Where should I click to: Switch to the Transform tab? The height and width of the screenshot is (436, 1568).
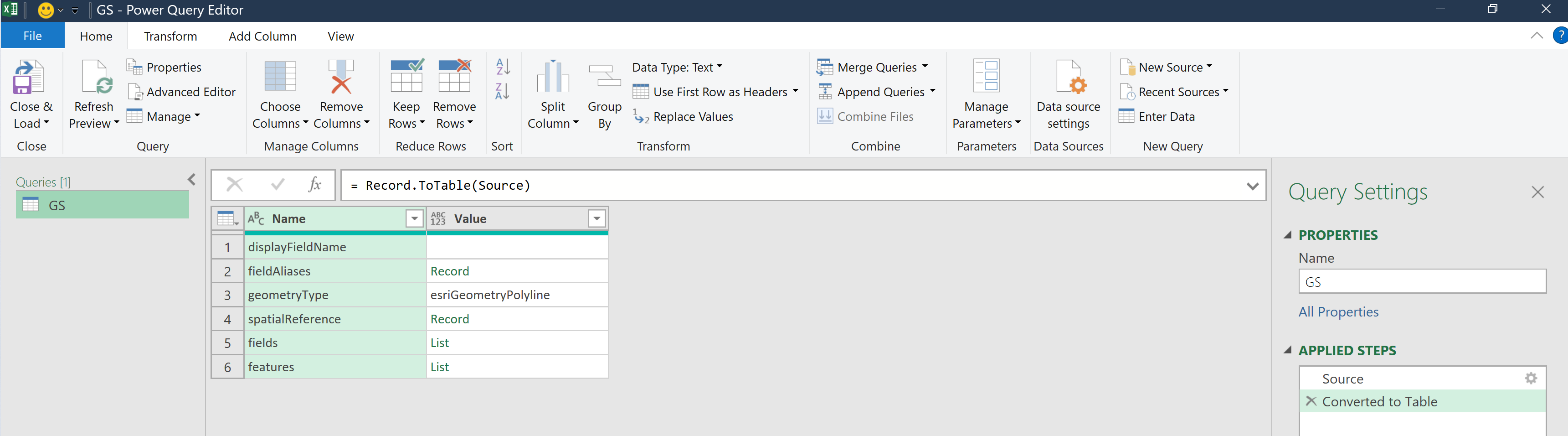(x=170, y=36)
